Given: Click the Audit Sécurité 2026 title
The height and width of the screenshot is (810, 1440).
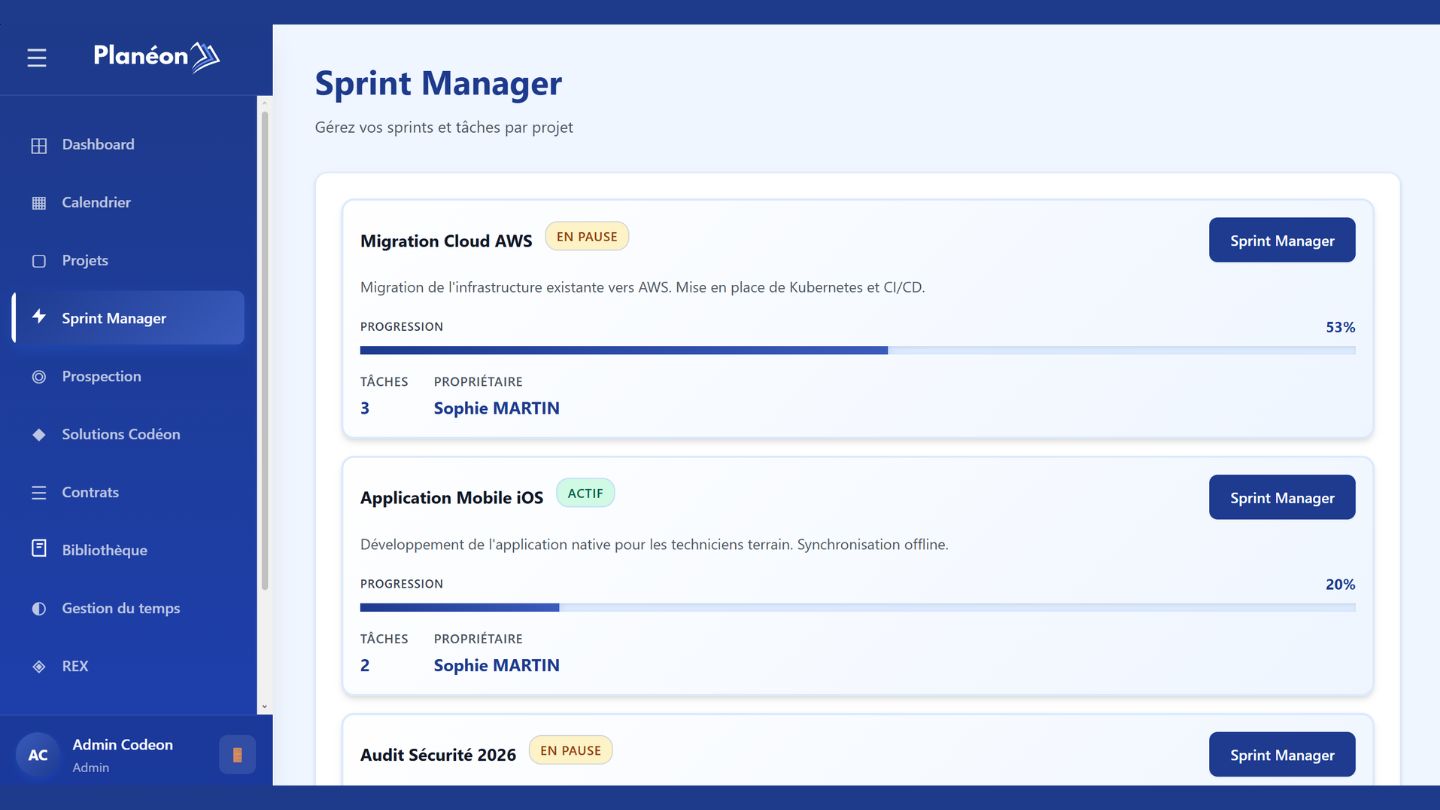Looking at the screenshot, I should (438, 755).
